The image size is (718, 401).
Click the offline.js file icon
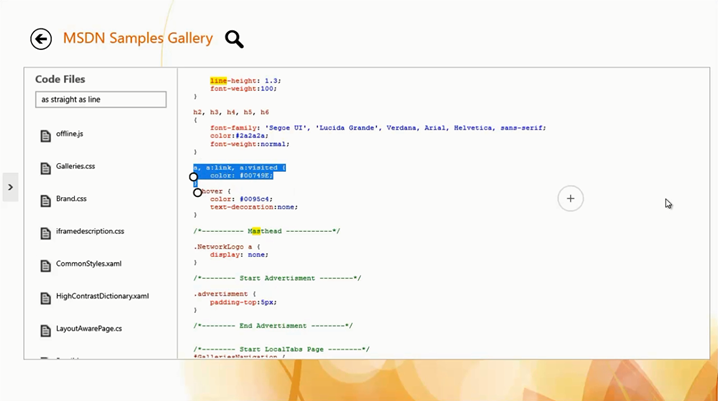pyautogui.click(x=45, y=136)
